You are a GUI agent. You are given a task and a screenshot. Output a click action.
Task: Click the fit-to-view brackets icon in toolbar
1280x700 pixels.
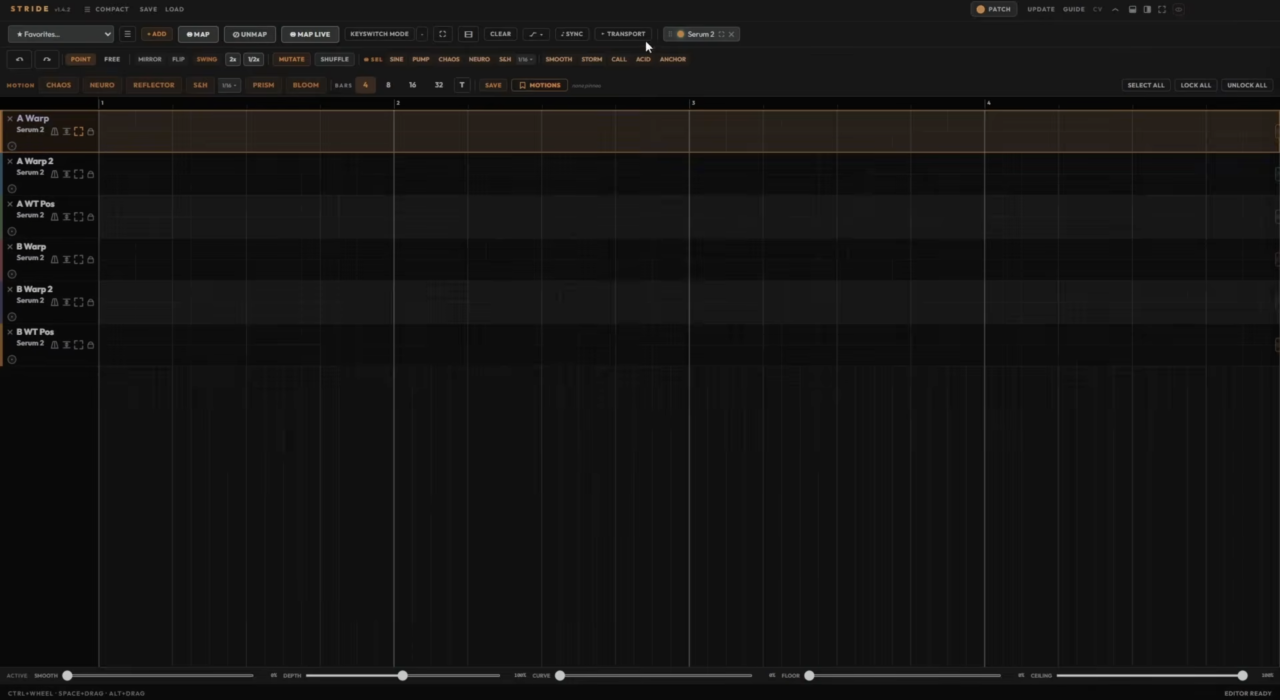click(442, 34)
